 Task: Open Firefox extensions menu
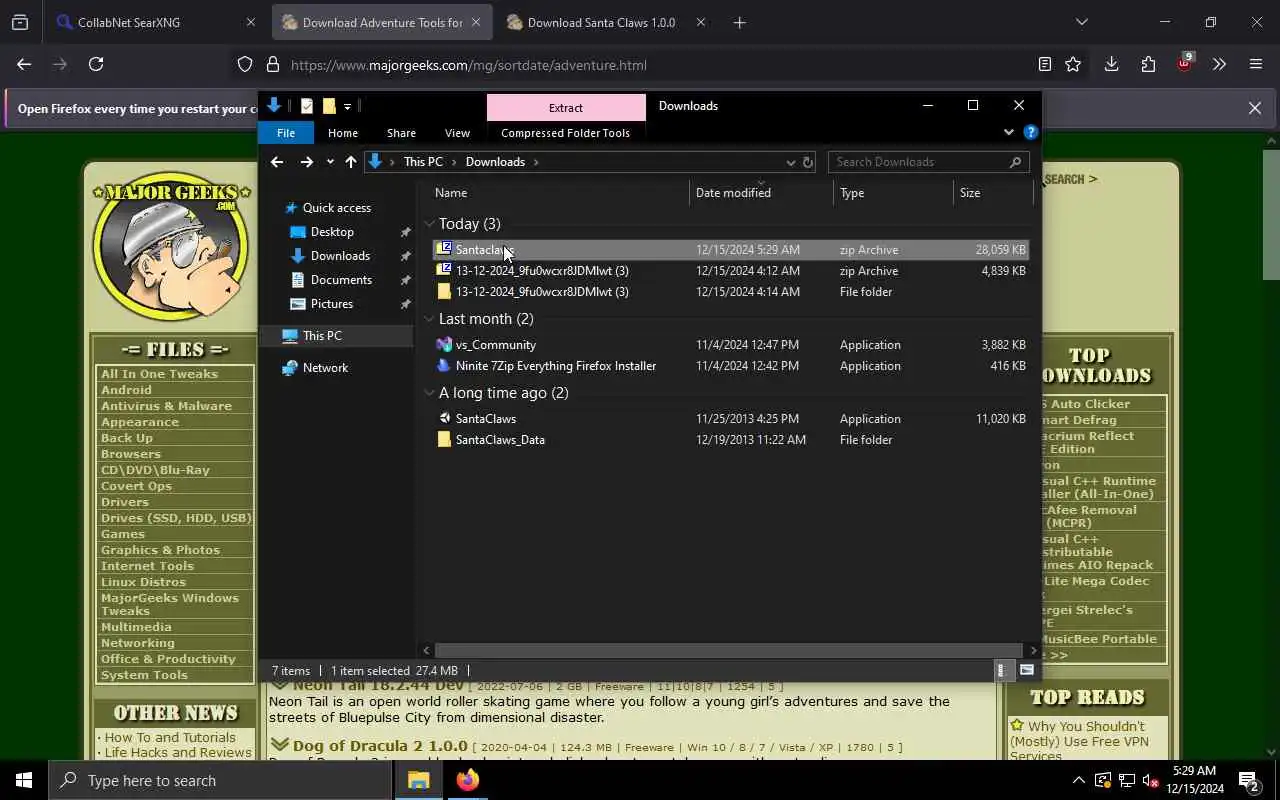[x=1148, y=65]
